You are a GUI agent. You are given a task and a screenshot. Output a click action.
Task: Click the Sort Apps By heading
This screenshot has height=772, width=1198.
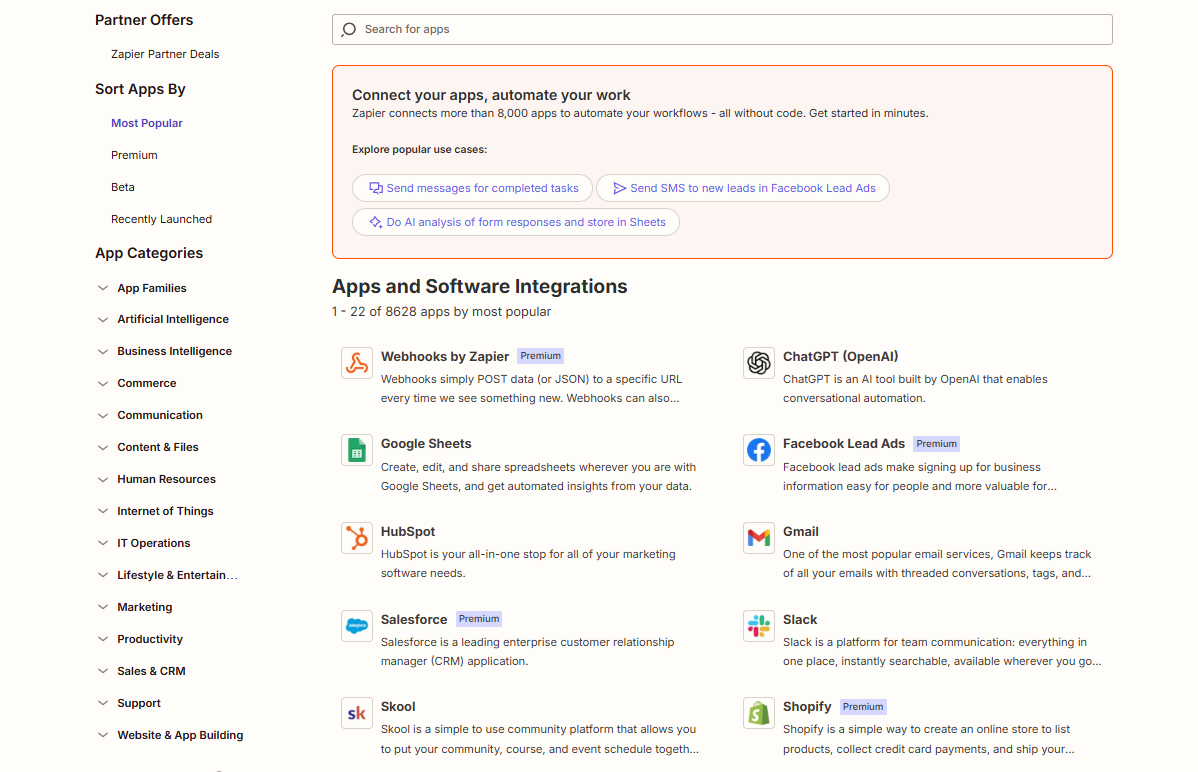141,89
